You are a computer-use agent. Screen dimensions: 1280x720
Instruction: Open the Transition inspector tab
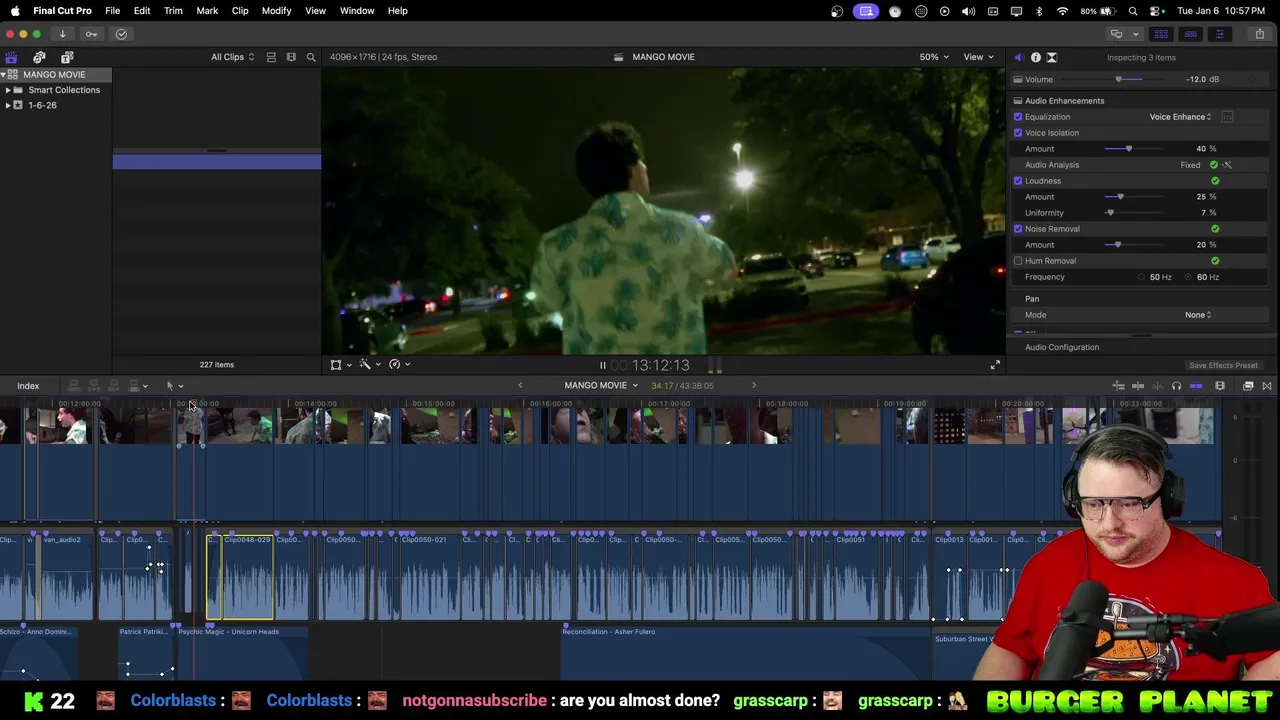1051,57
